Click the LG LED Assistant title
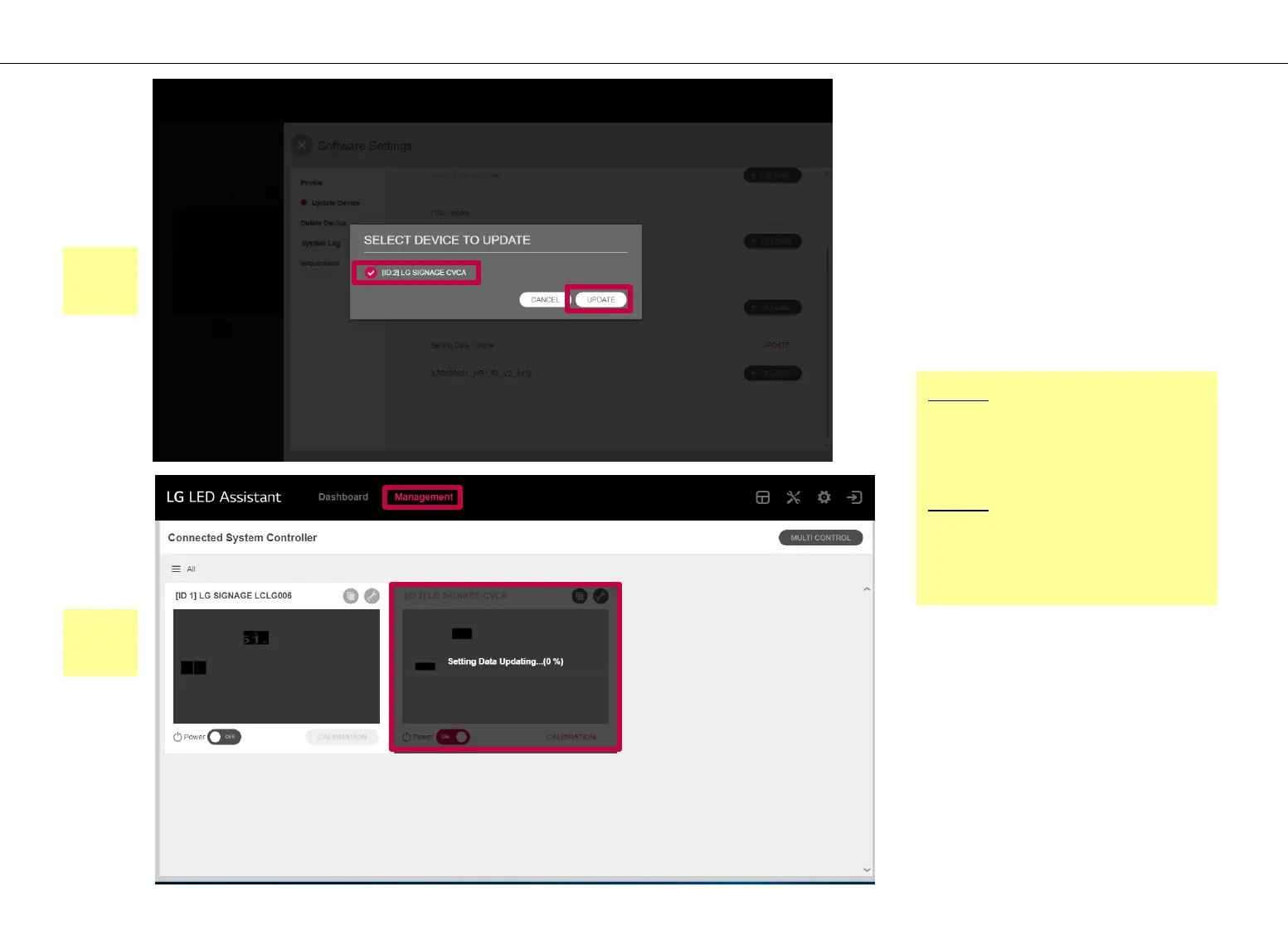This screenshot has width=1288, height=940. pyautogui.click(x=224, y=497)
